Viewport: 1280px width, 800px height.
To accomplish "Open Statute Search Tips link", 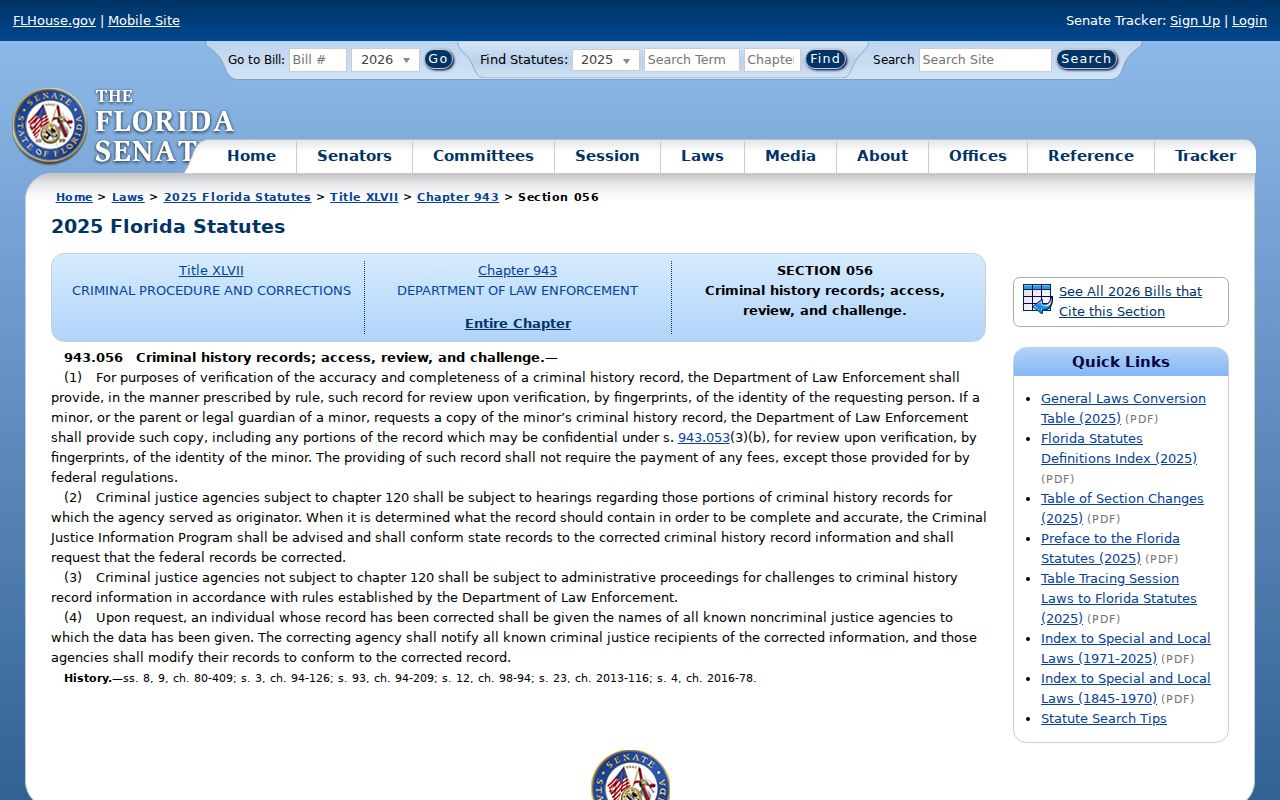I will coord(1104,718).
